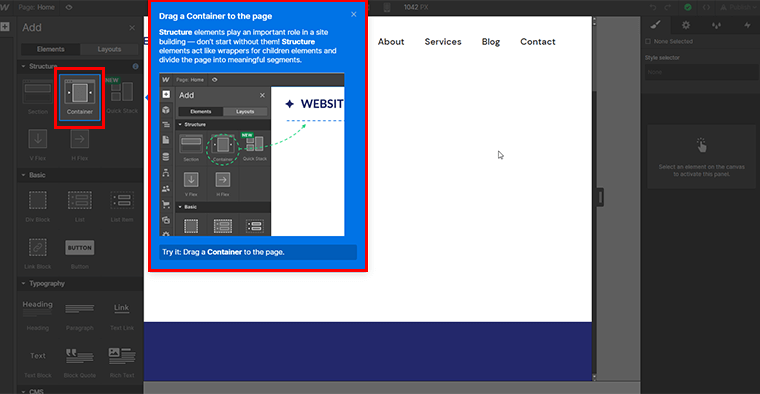Open the Style brush panel tab

click(x=655, y=25)
